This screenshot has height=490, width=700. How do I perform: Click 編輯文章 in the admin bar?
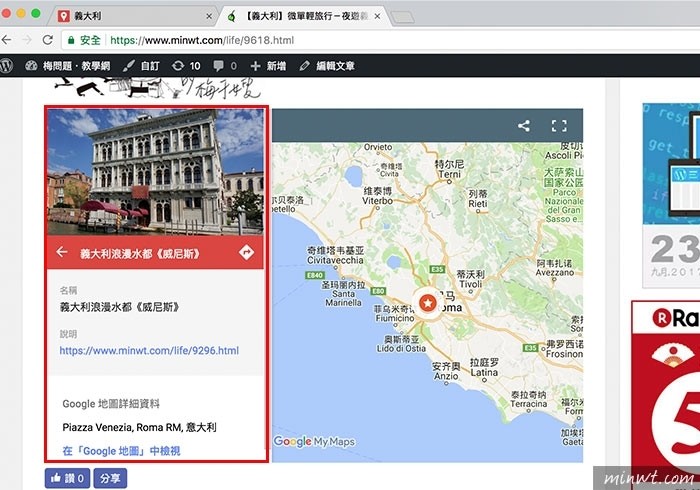[327, 65]
